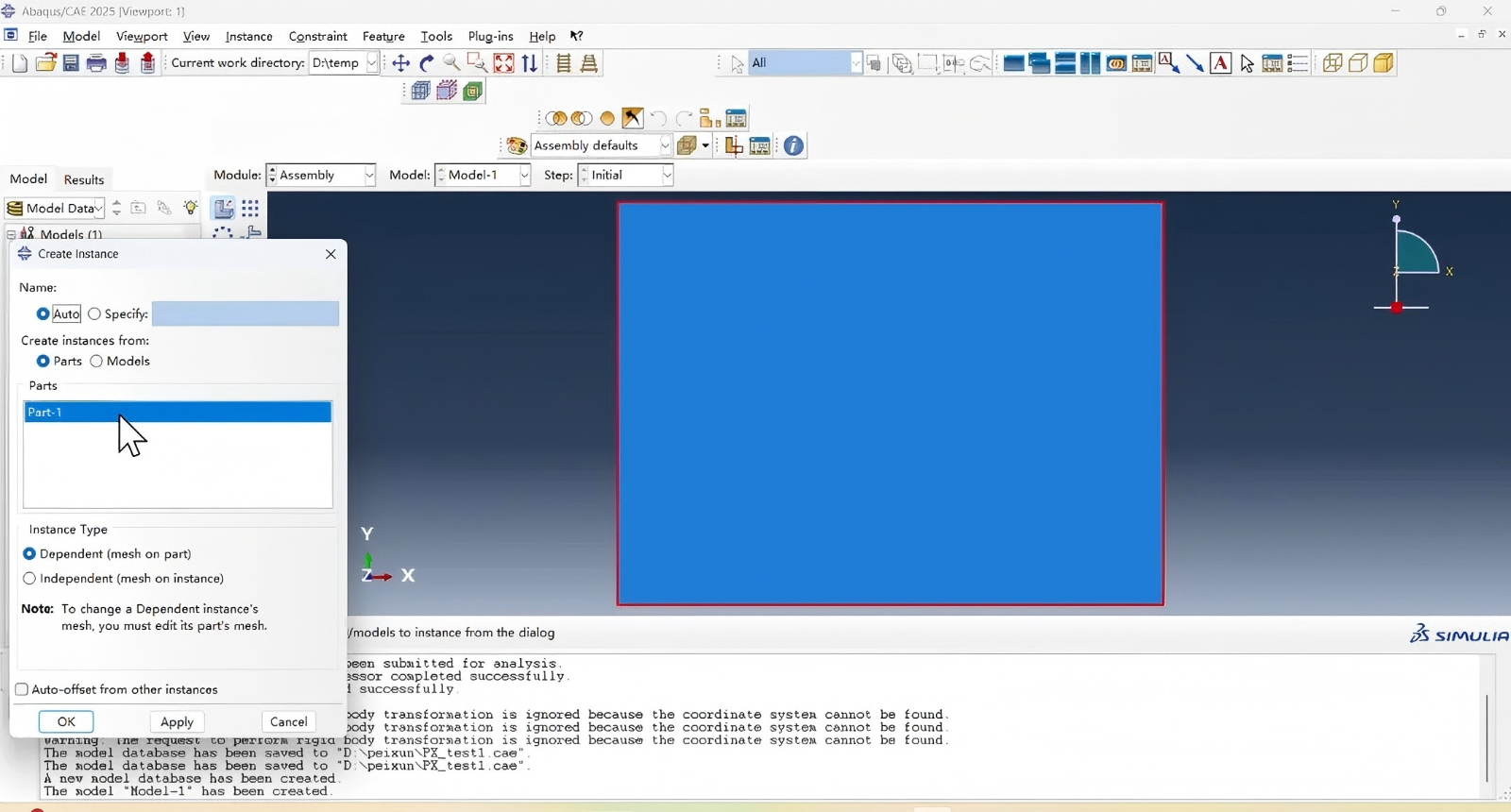Switch to shaded render style cube icon

click(1384, 63)
